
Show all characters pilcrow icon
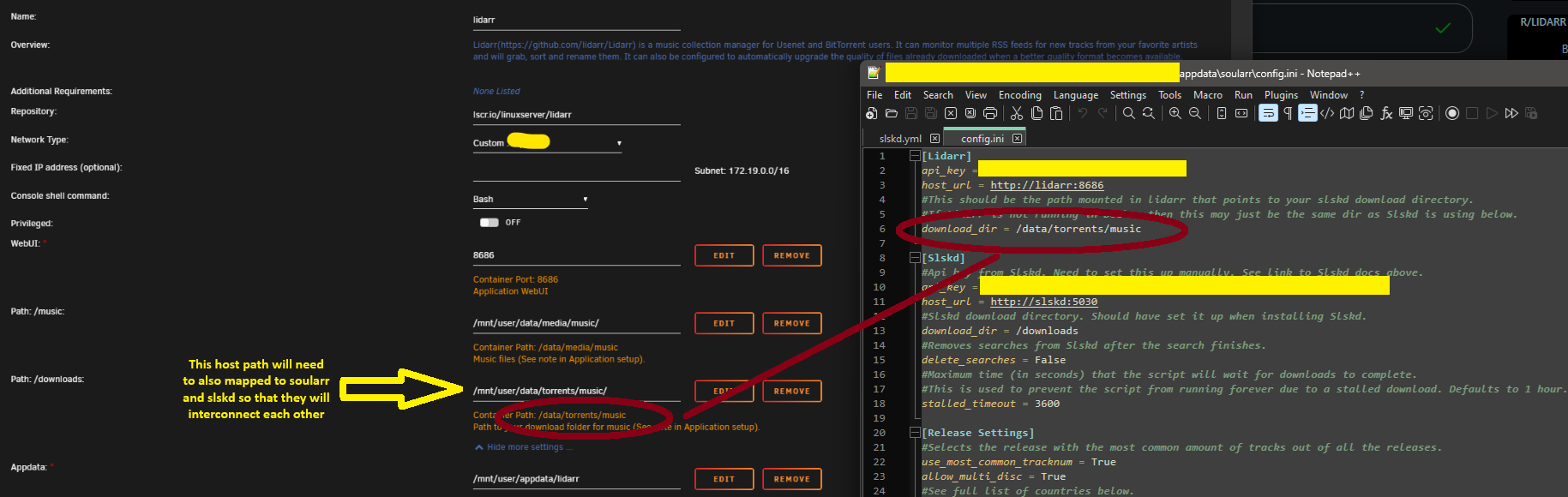[1288, 113]
